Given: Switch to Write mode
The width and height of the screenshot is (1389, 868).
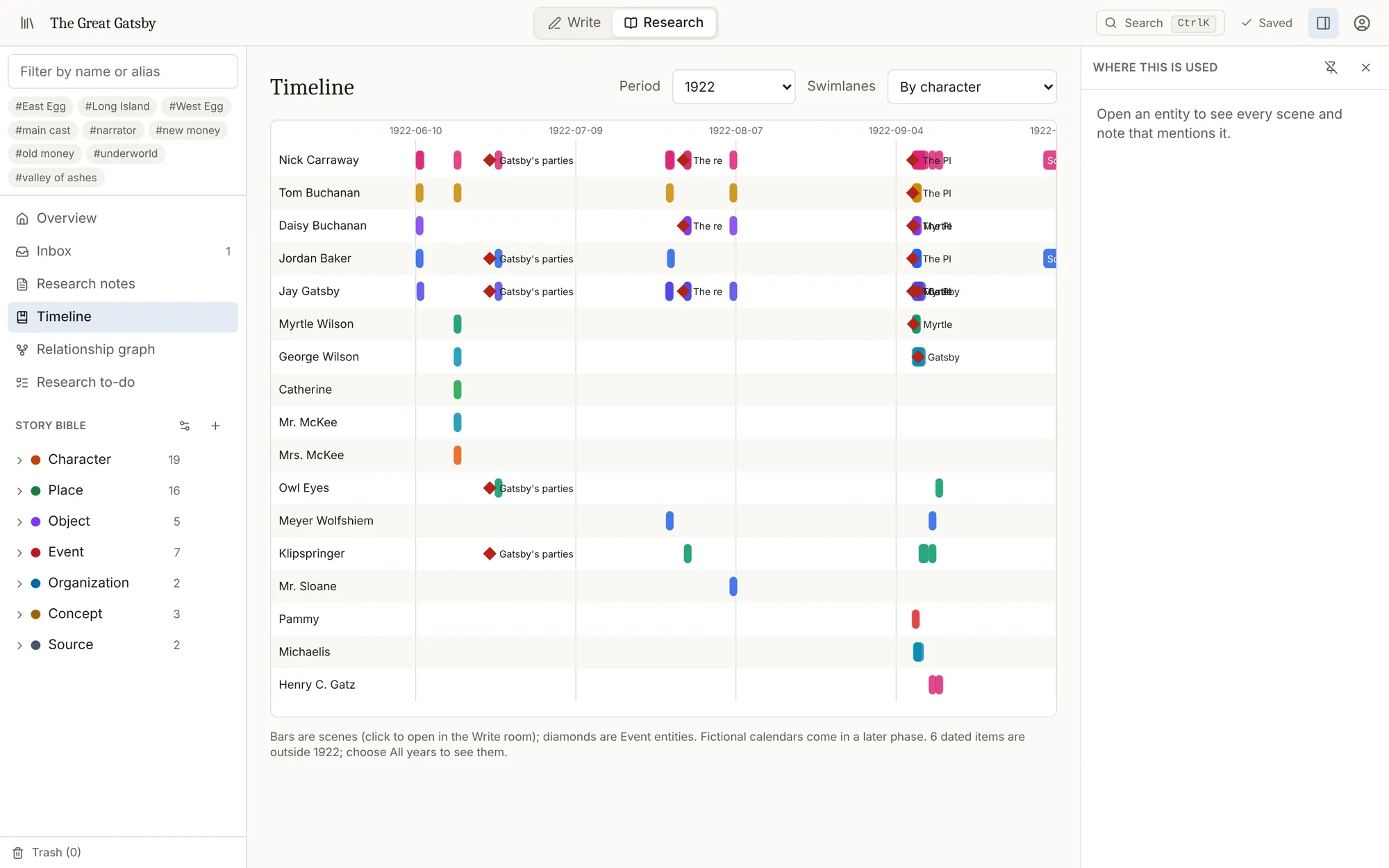Looking at the screenshot, I should (x=574, y=23).
